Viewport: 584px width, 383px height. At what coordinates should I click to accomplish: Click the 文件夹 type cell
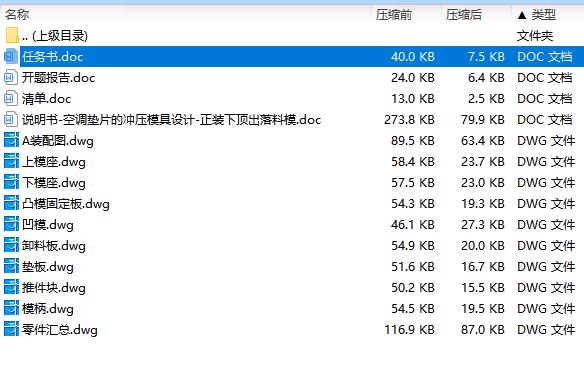coord(535,36)
